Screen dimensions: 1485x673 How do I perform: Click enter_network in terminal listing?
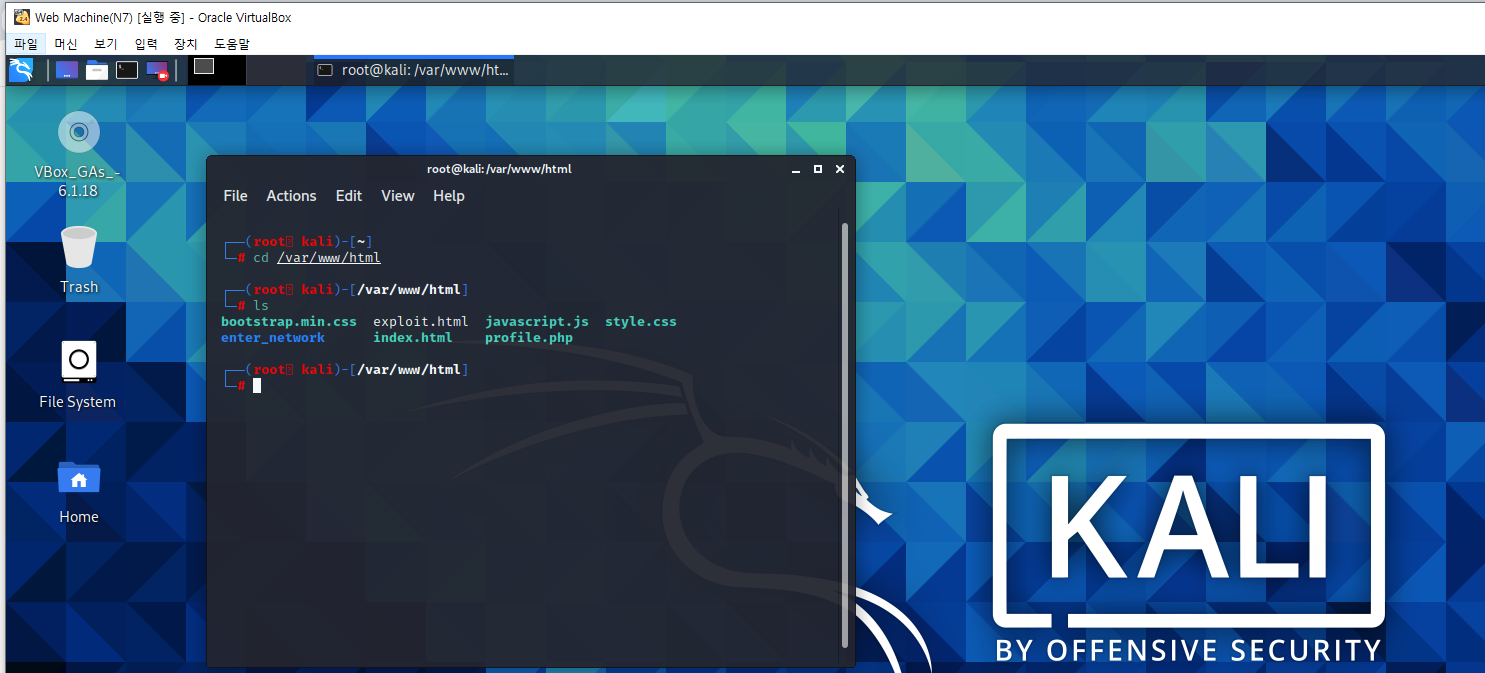273,338
